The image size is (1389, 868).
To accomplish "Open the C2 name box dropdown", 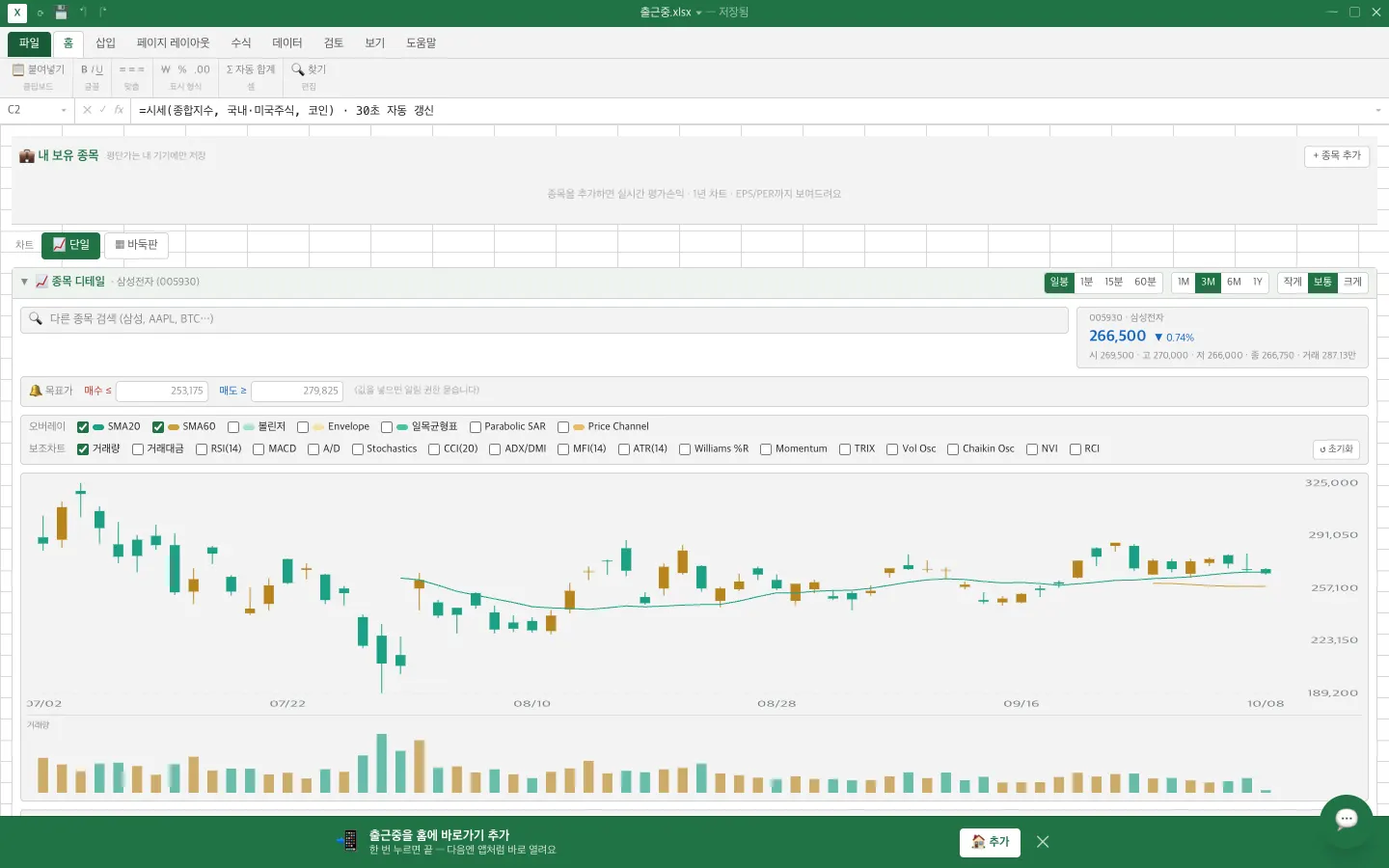I will pos(64,110).
